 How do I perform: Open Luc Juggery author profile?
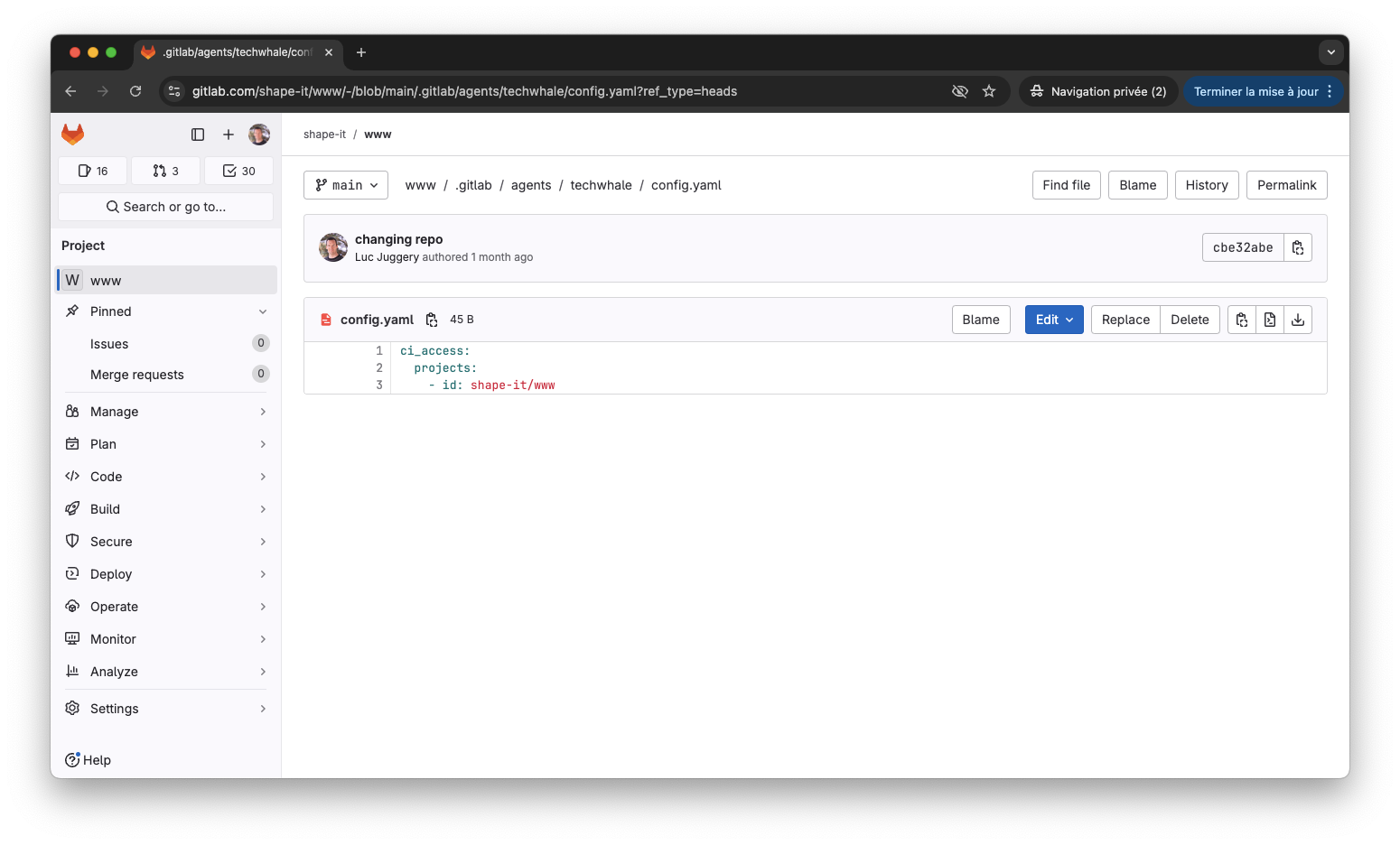coord(387,257)
